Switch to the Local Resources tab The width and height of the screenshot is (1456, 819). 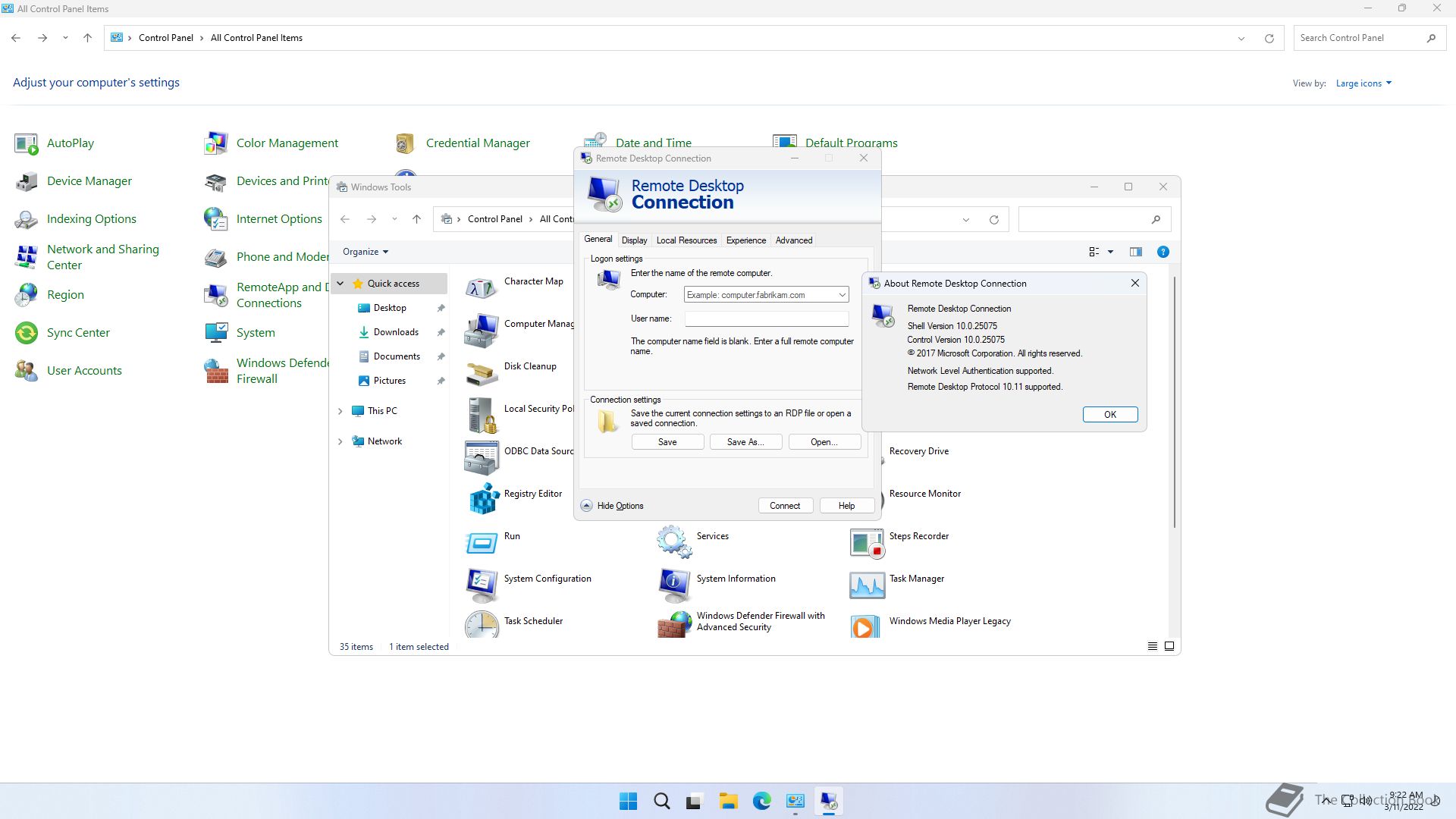pos(686,240)
